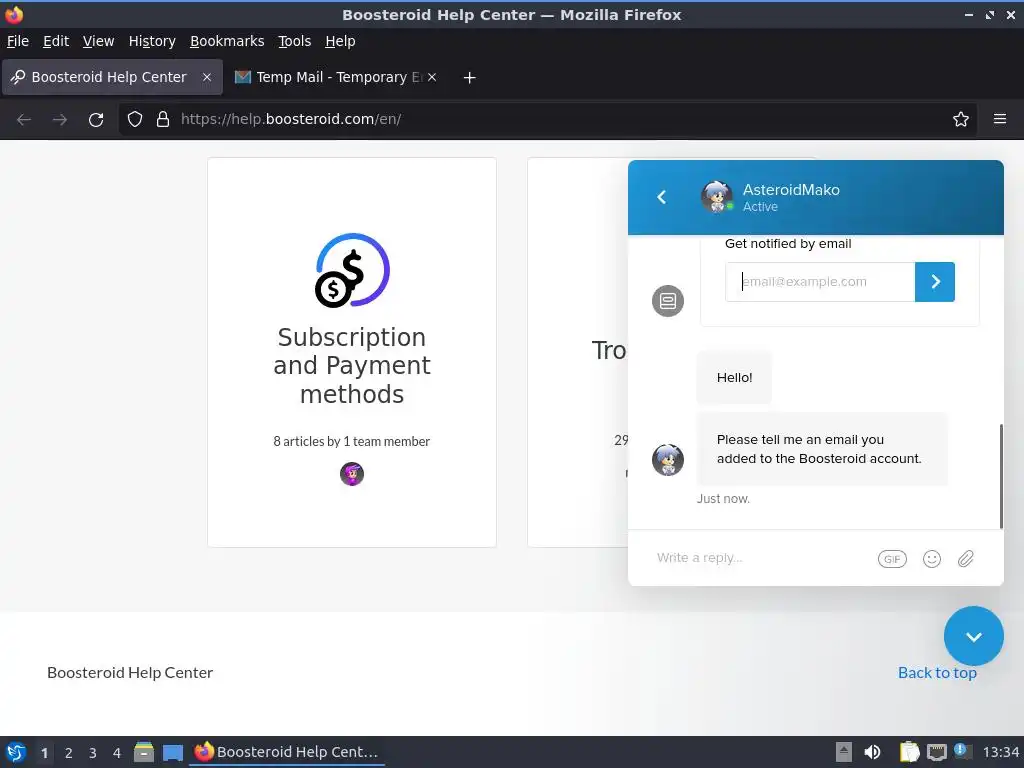Screen dimensions: 1024x768
Task: Open the History menu
Action: pyautogui.click(x=152, y=41)
